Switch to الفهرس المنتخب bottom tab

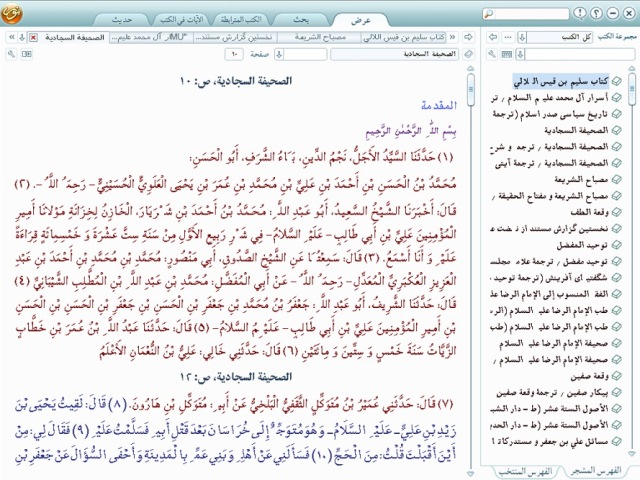[525, 471]
